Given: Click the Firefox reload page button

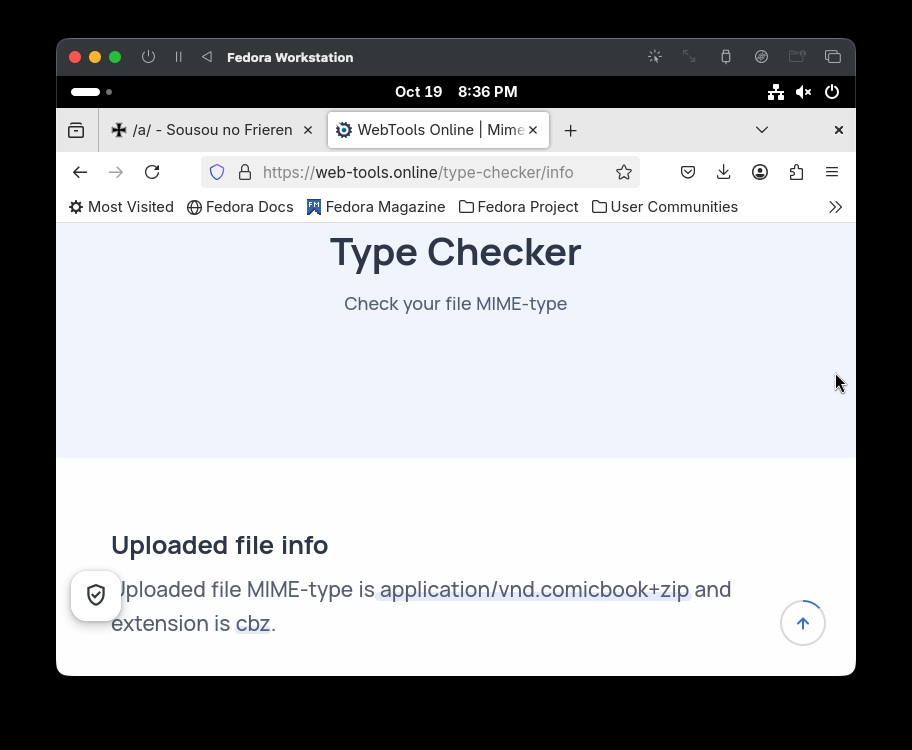Looking at the screenshot, I should (152, 172).
